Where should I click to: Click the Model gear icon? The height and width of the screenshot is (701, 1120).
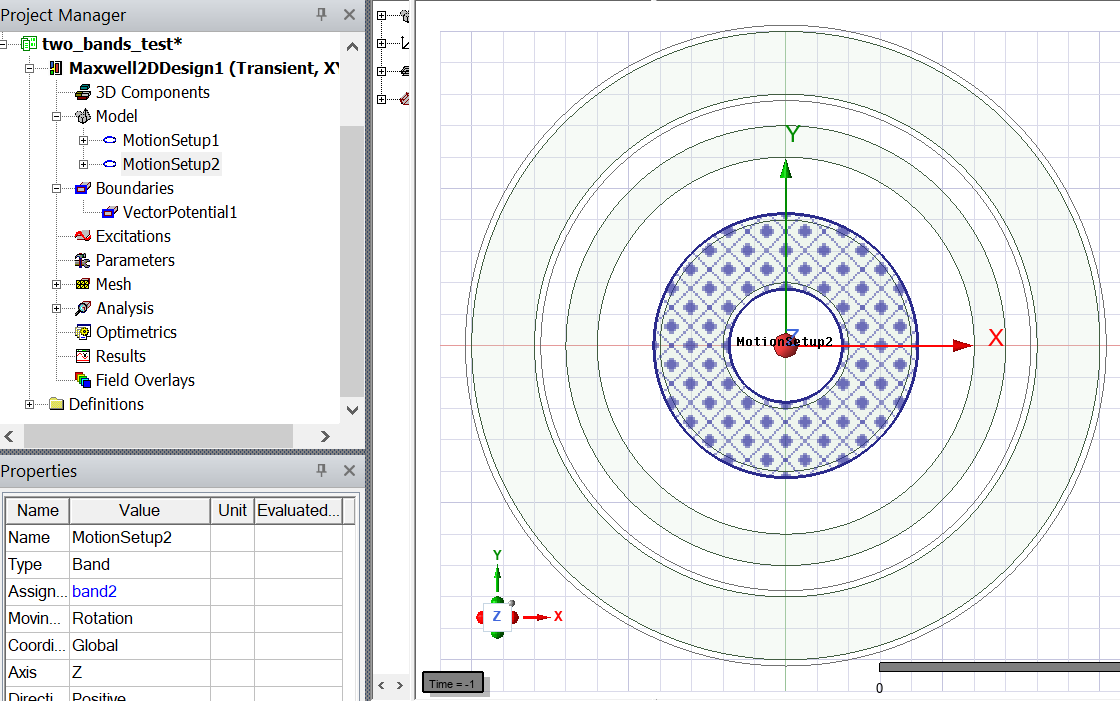click(x=83, y=116)
